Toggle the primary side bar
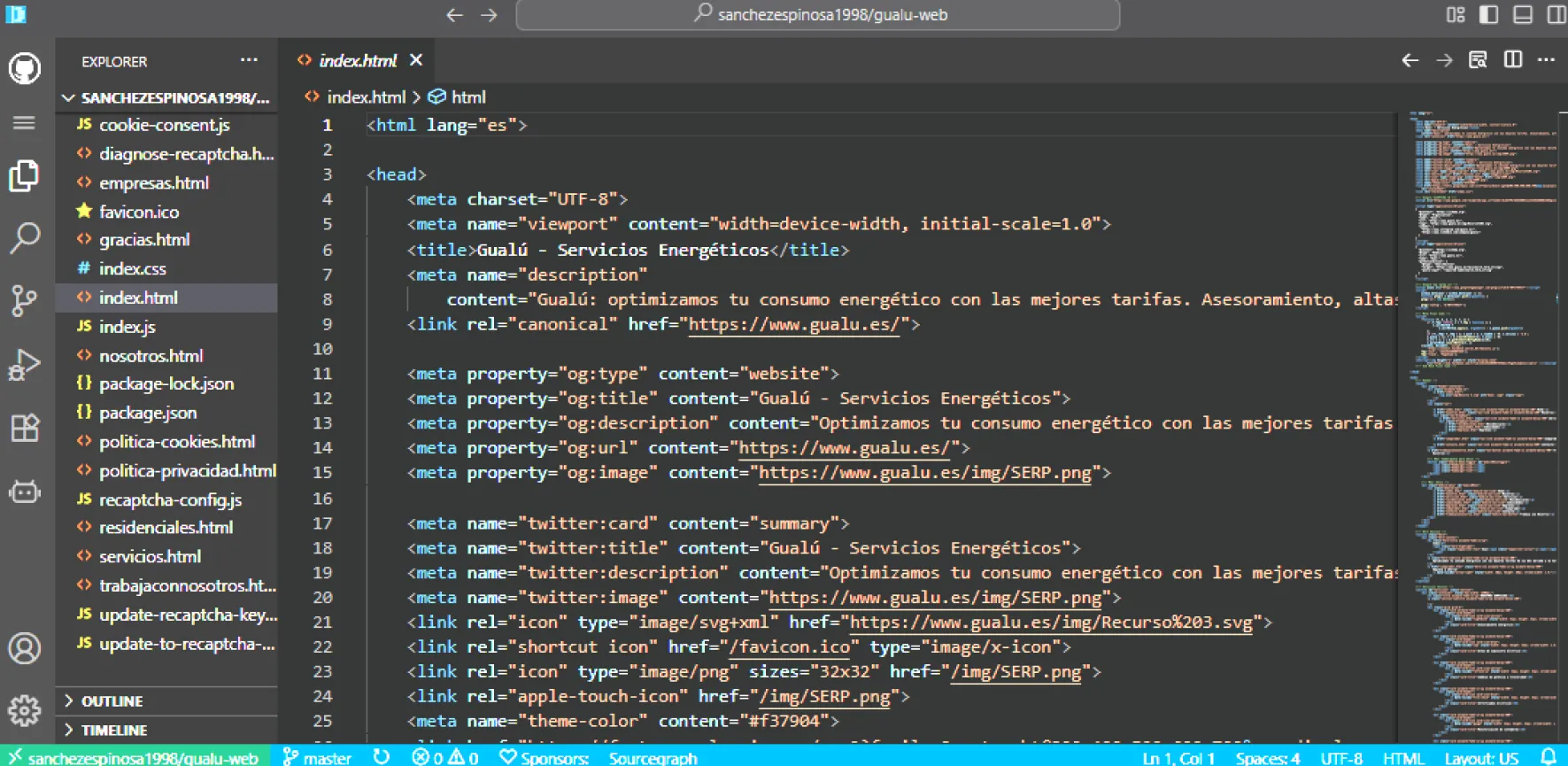This screenshot has height=766, width=1568. [x=1488, y=14]
